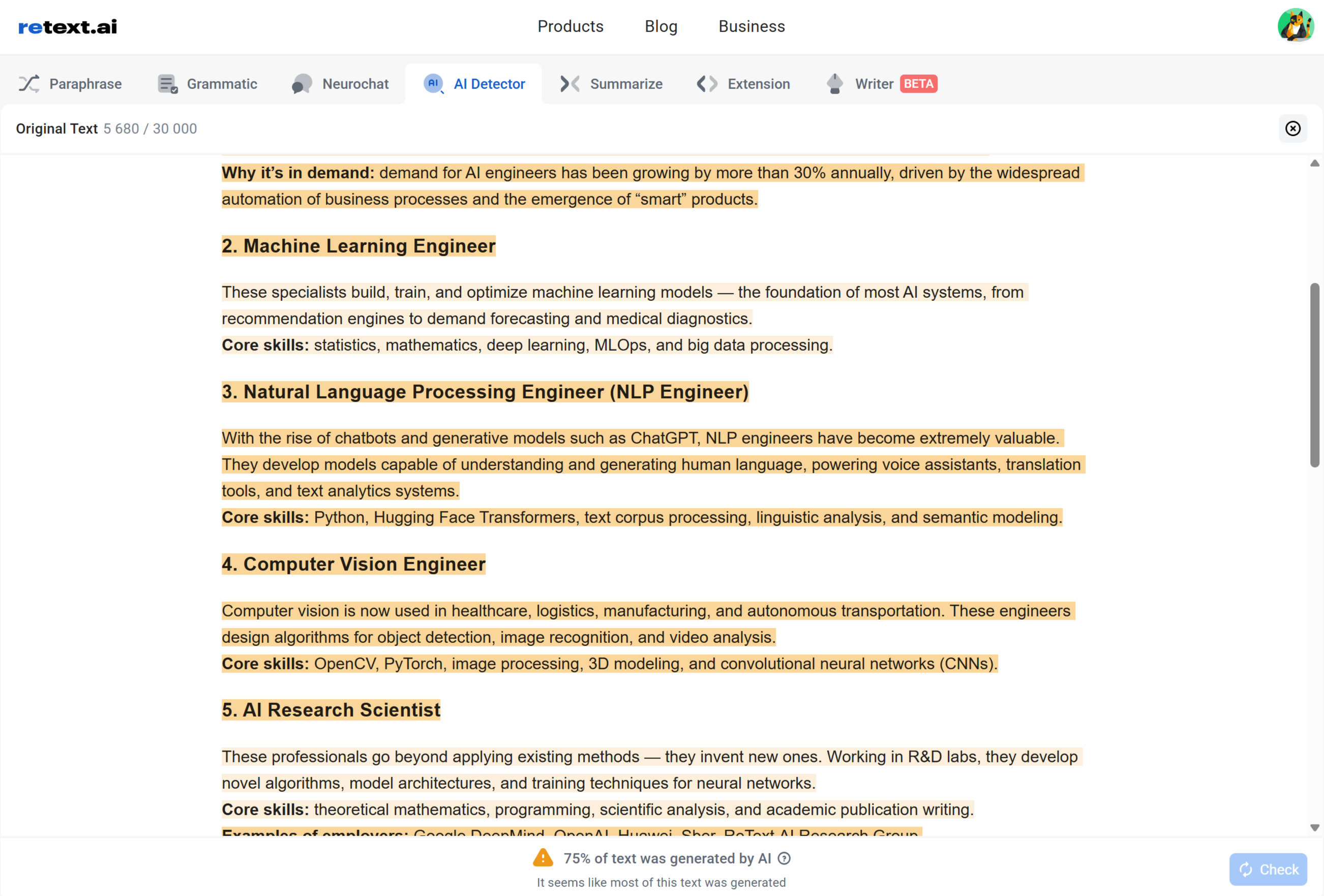Open the Products menu

click(x=570, y=26)
